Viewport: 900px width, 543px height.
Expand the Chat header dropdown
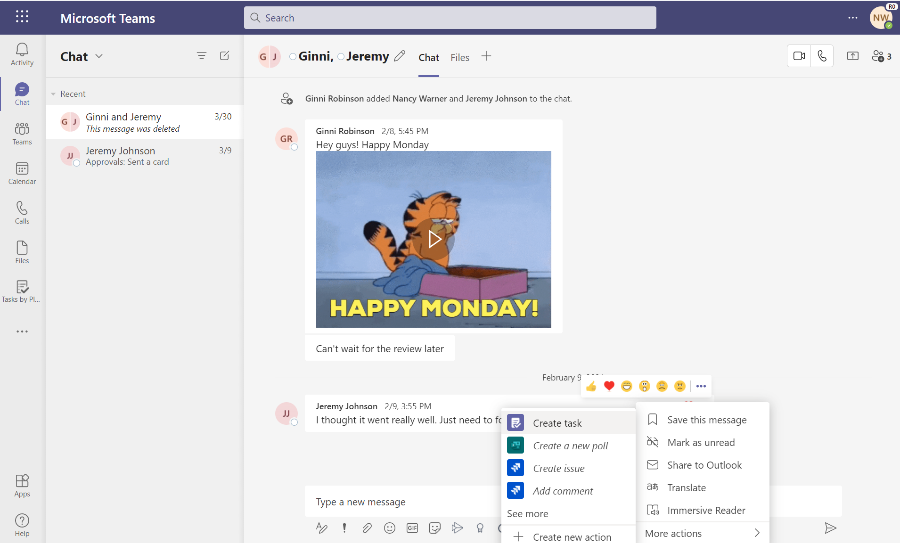[x=99, y=57]
